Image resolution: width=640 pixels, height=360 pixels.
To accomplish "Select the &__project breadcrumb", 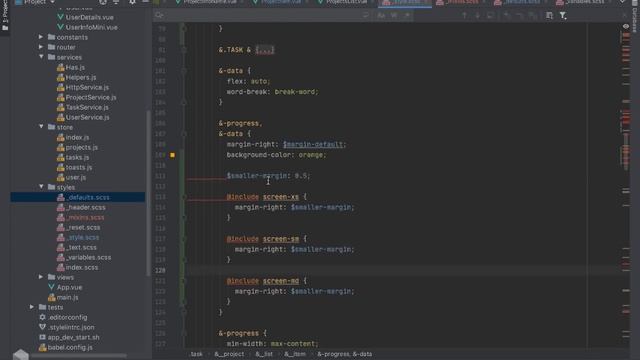I will [229, 354].
